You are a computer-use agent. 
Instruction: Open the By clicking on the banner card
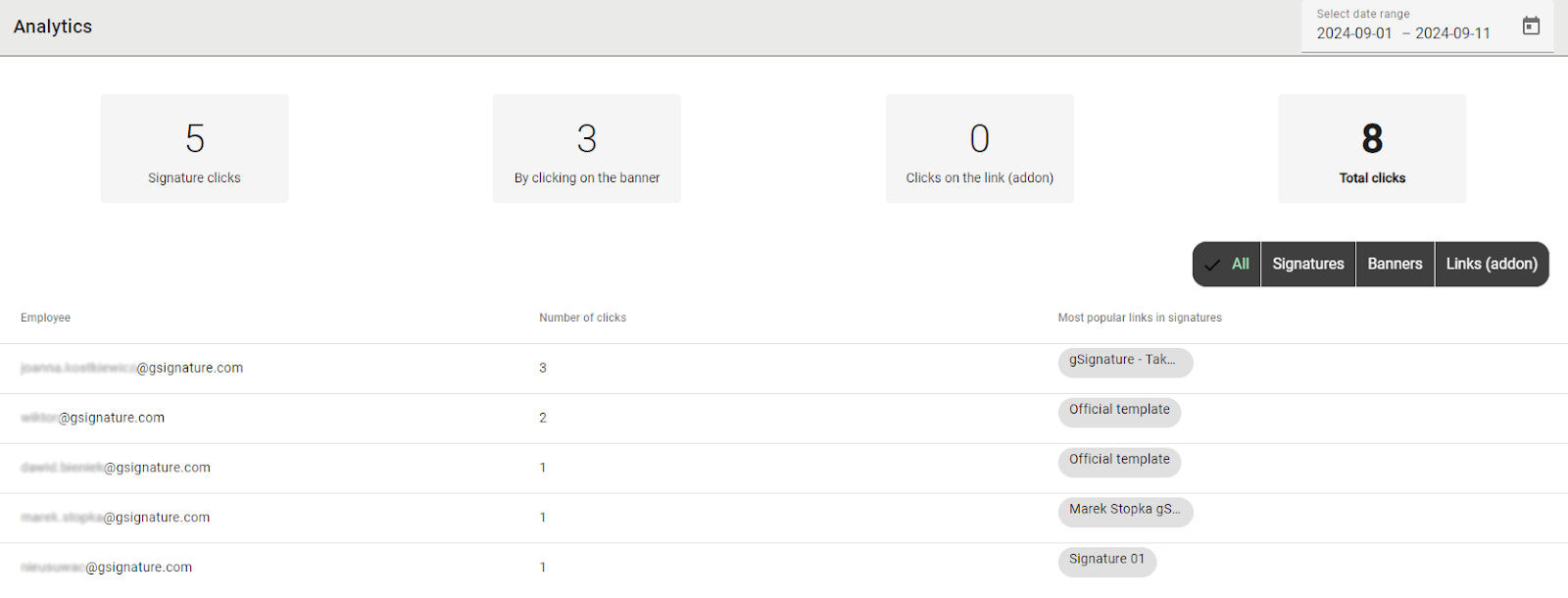click(x=587, y=148)
